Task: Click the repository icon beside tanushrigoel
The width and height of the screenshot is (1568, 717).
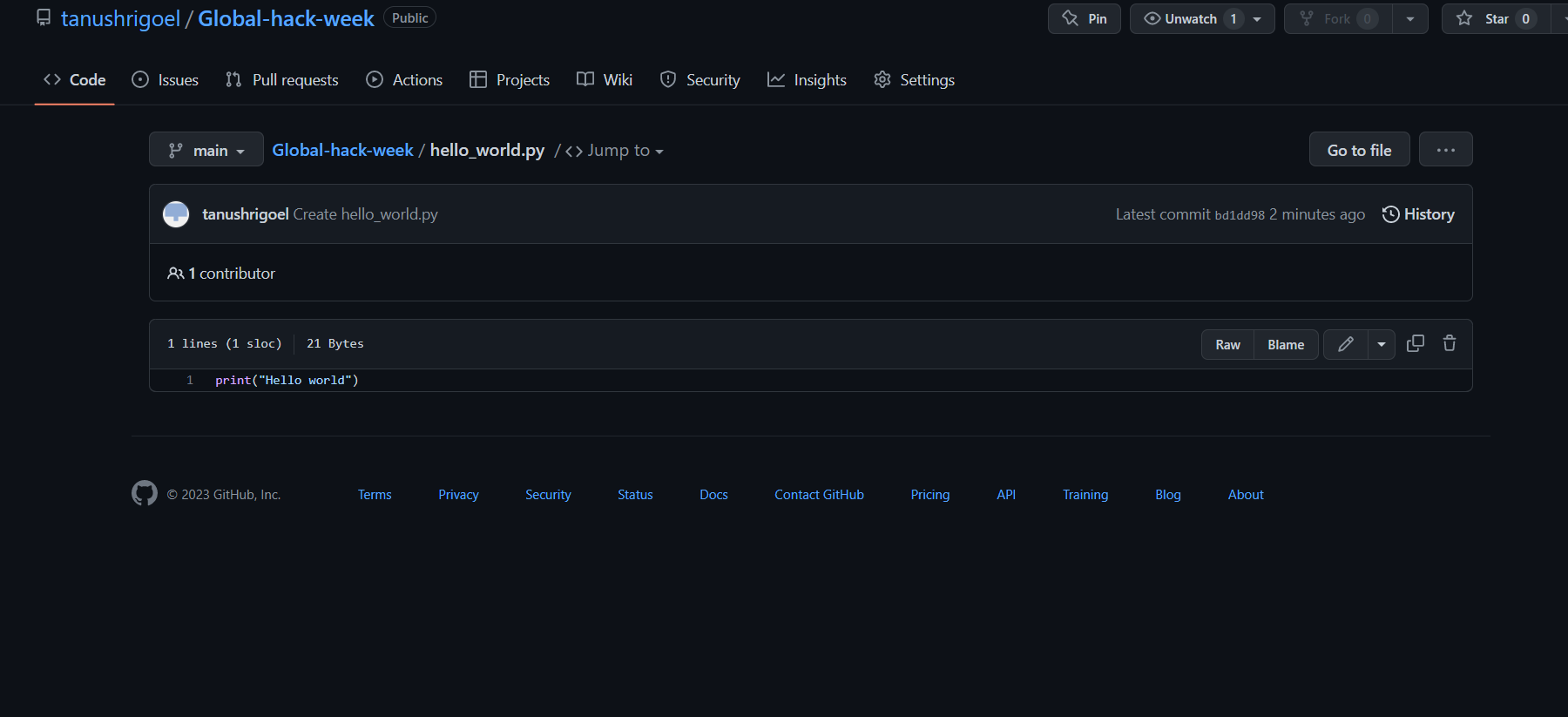Action: tap(43, 18)
